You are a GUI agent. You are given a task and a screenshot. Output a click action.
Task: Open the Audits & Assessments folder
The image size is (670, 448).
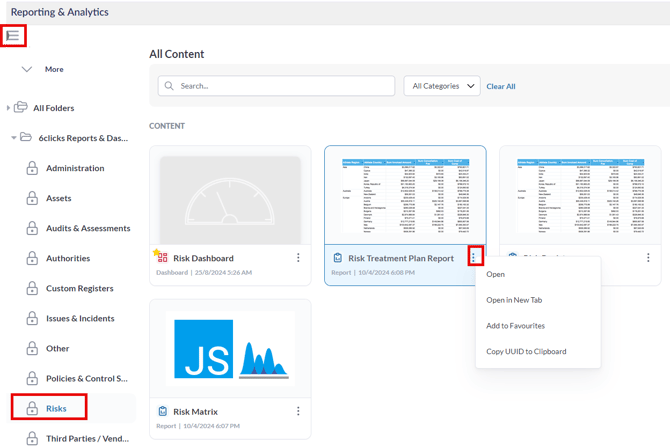88,228
